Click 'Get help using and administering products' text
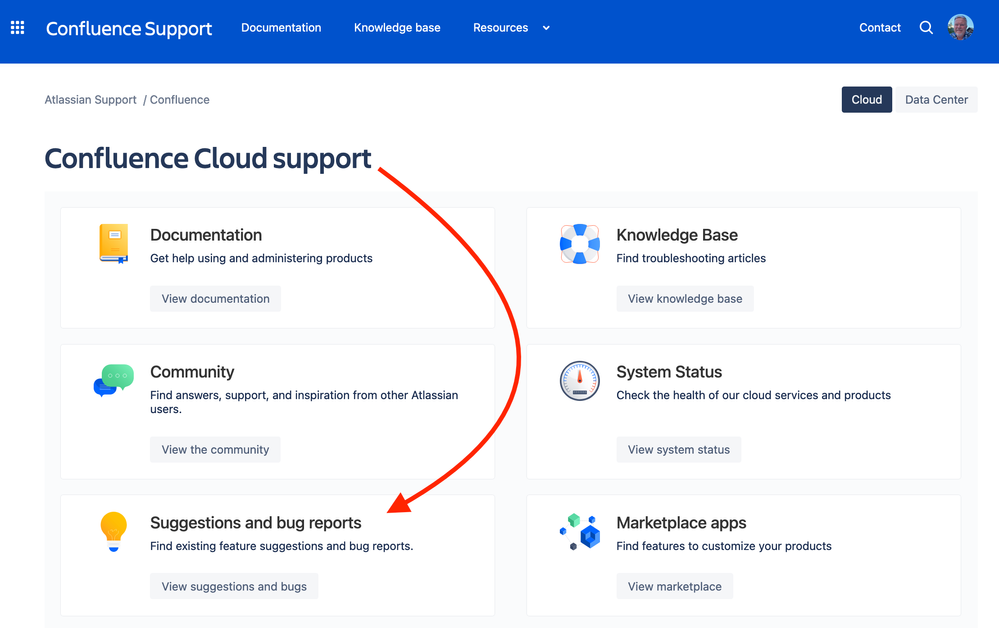 261,259
